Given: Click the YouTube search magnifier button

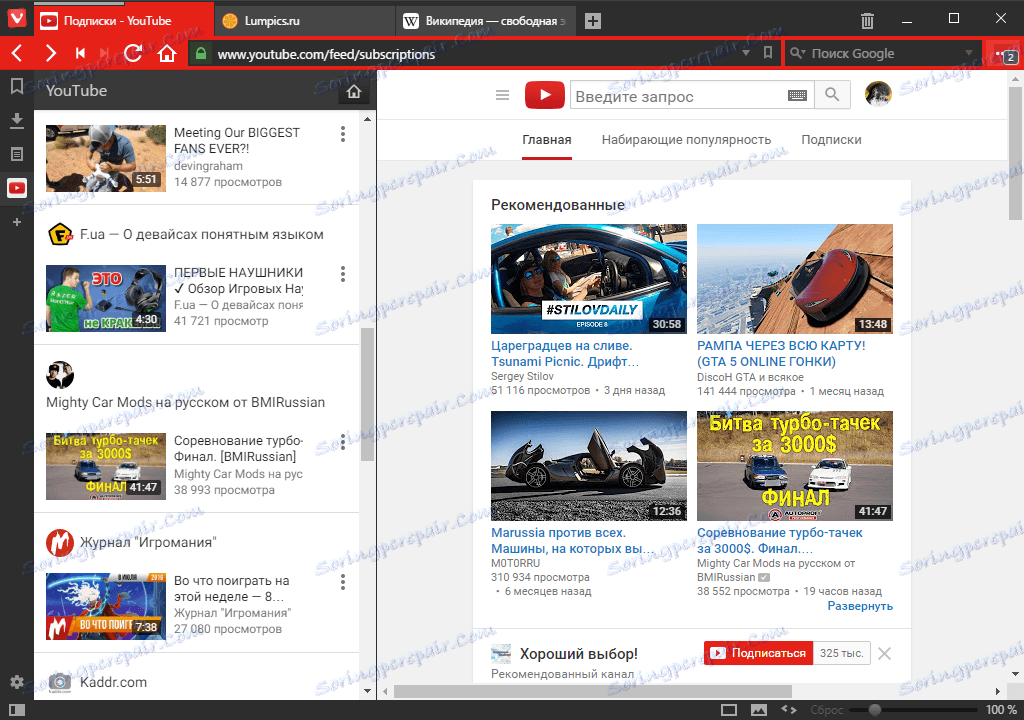Looking at the screenshot, I should tap(832, 95).
